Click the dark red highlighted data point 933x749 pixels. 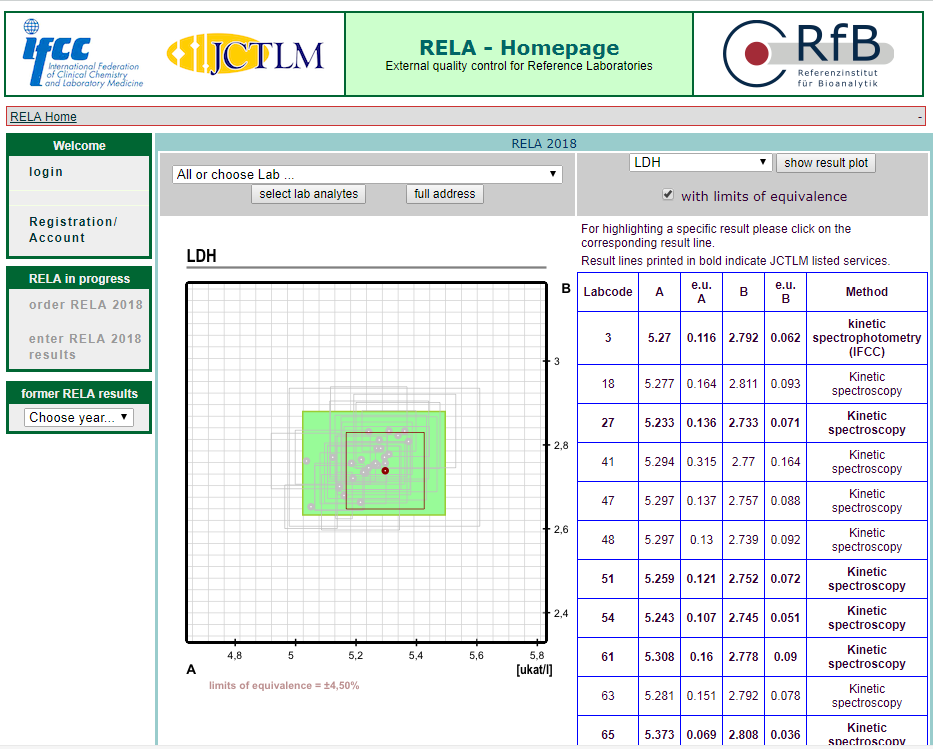tap(385, 470)
